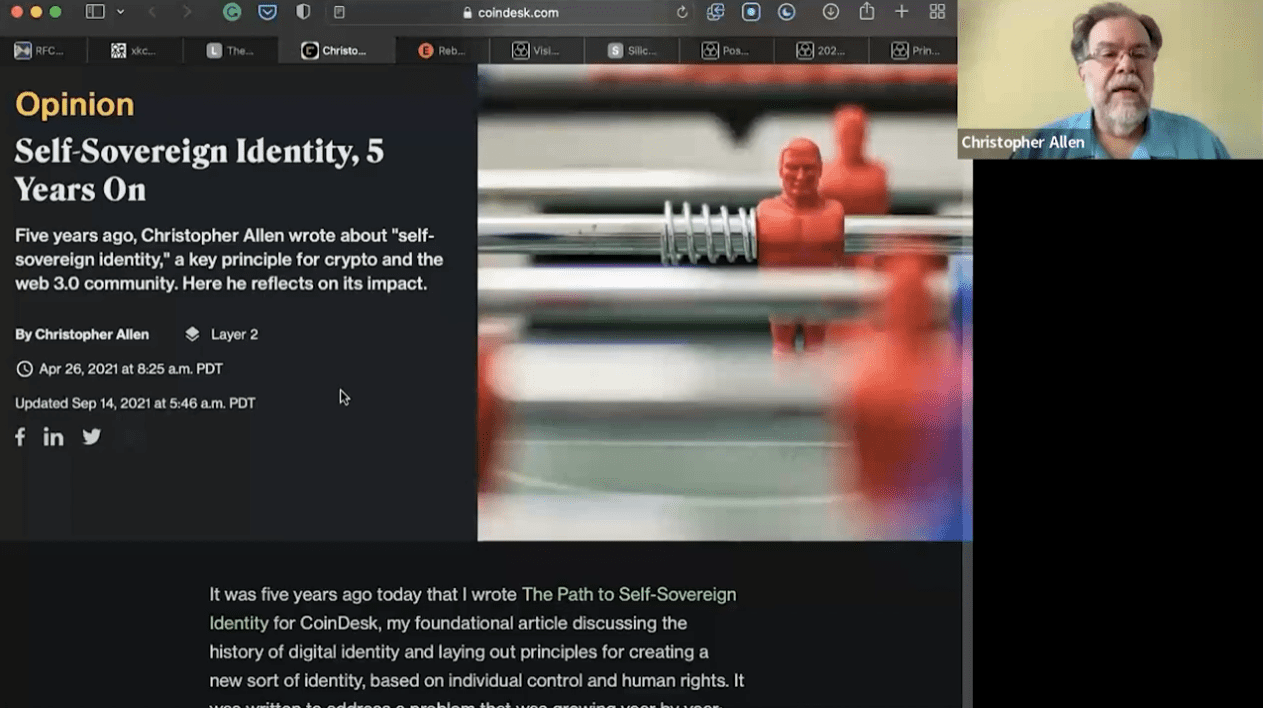Expand the sidebar tab group dropdown
Image resolution: width=1263 pixels, height=708 pixels.
coord(120,12)
